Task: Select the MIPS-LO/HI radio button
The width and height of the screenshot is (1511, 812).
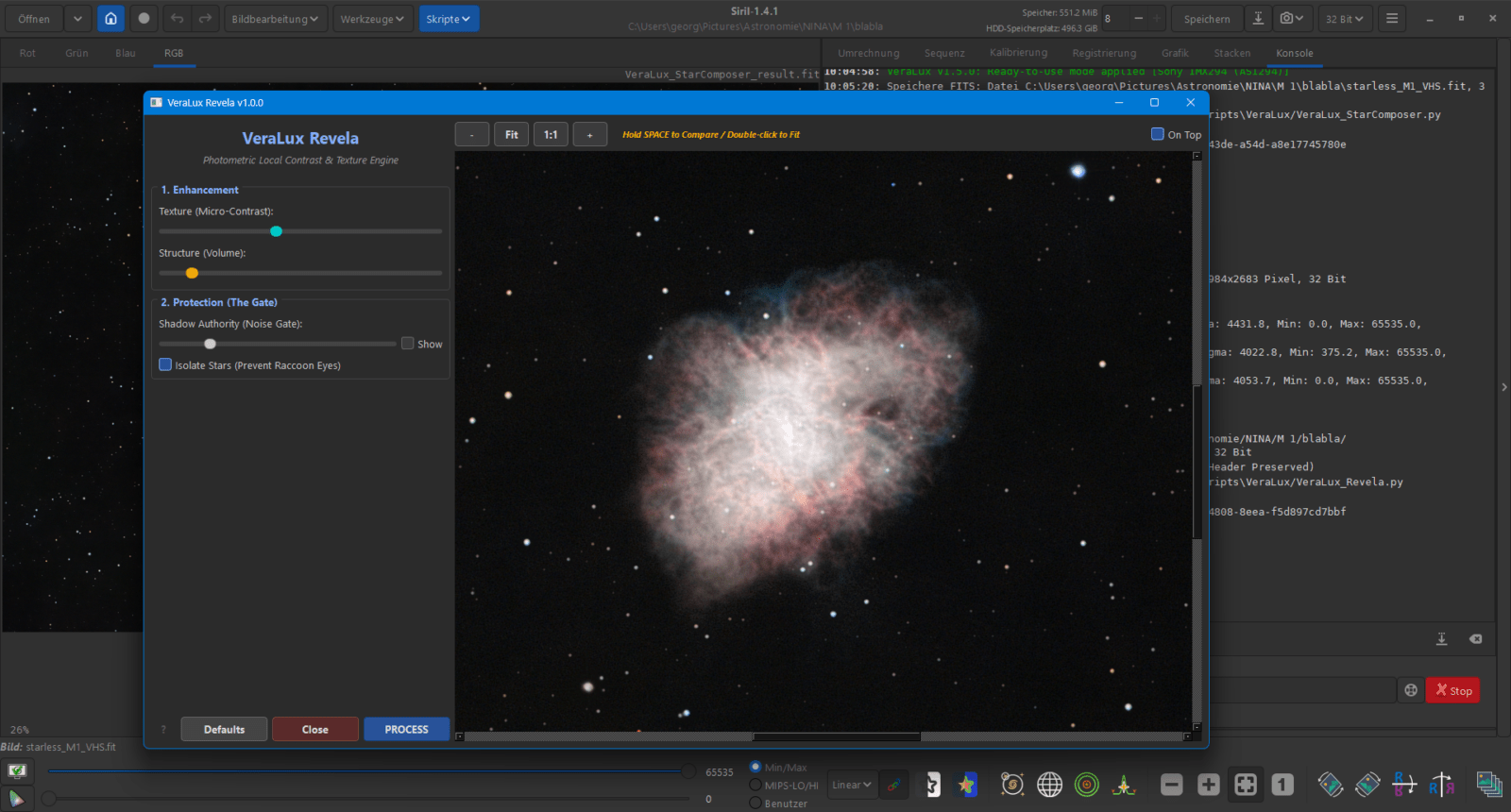Action: pos(755,786)
